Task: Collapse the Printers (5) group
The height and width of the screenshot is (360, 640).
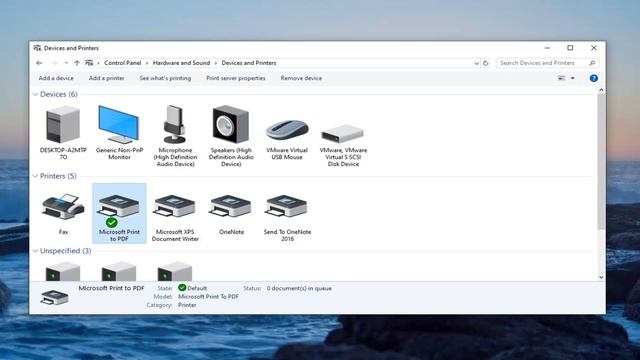Action: pyautogui.click(x=35, y=176)
